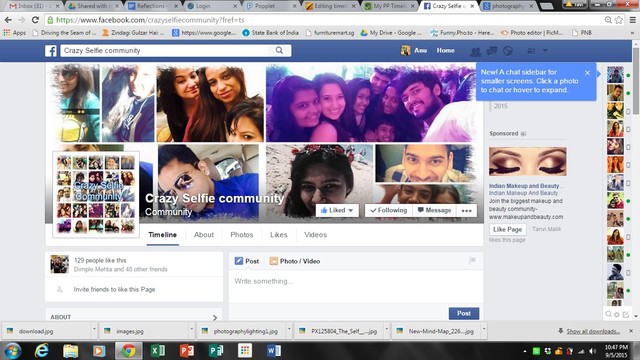
Task: Expand options arrow for download.jpg
Action: (x=94, y=330)
